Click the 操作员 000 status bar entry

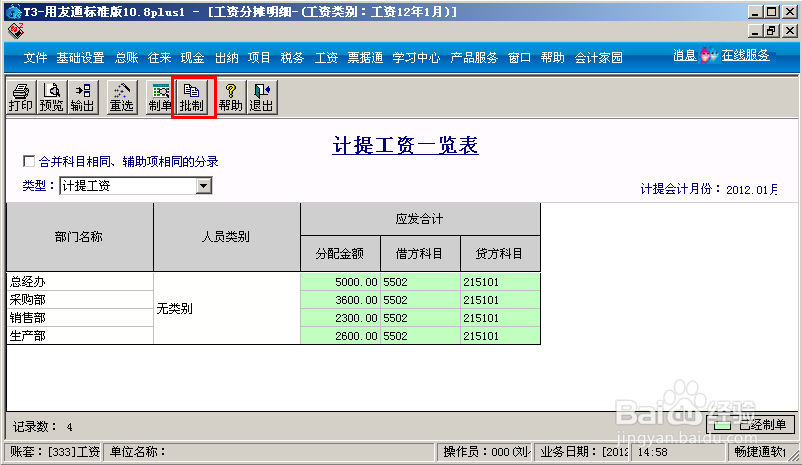(486, 452)
